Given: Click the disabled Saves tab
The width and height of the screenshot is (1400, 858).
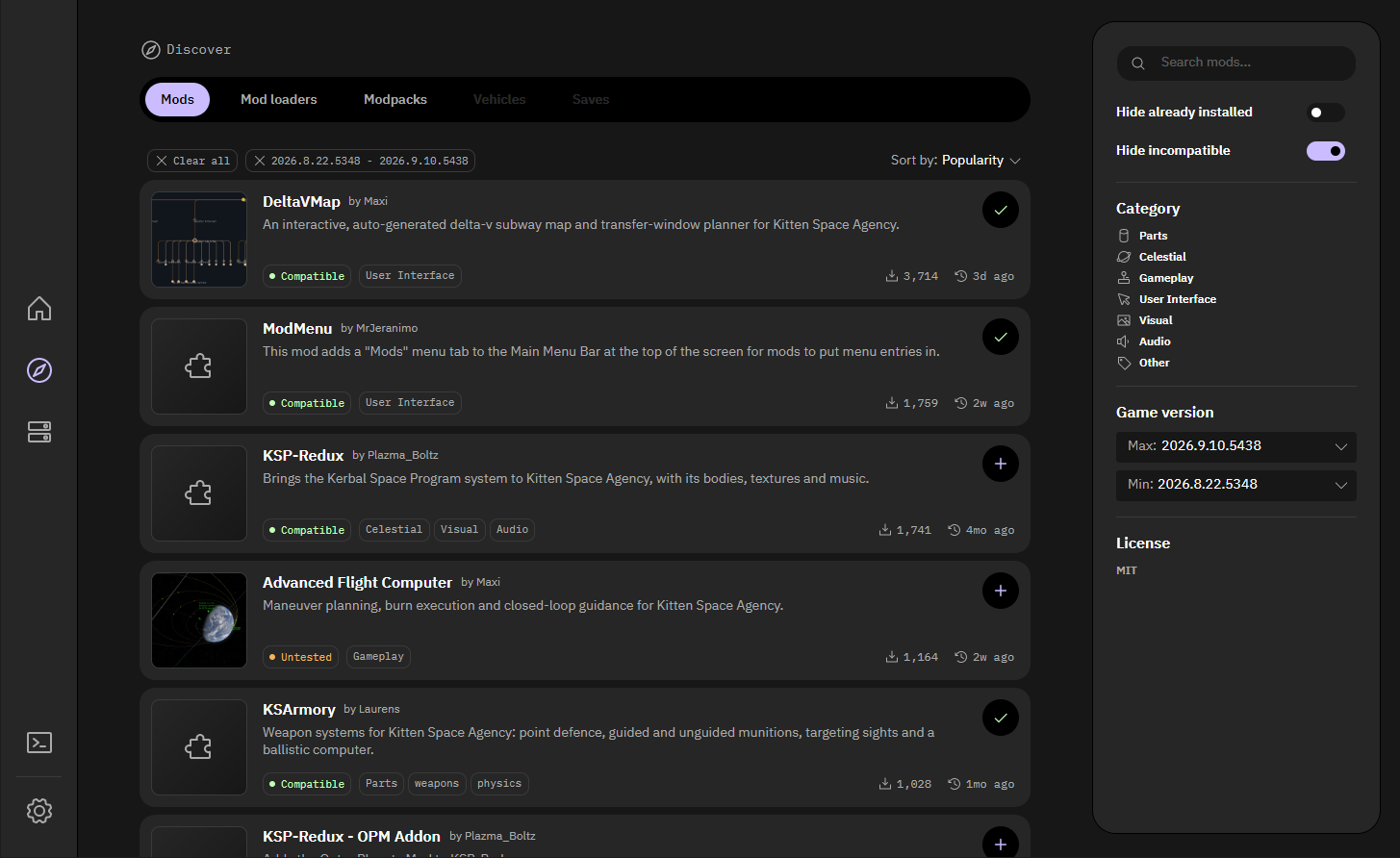Looking at the screenshot, I should [x=591, y=99].
